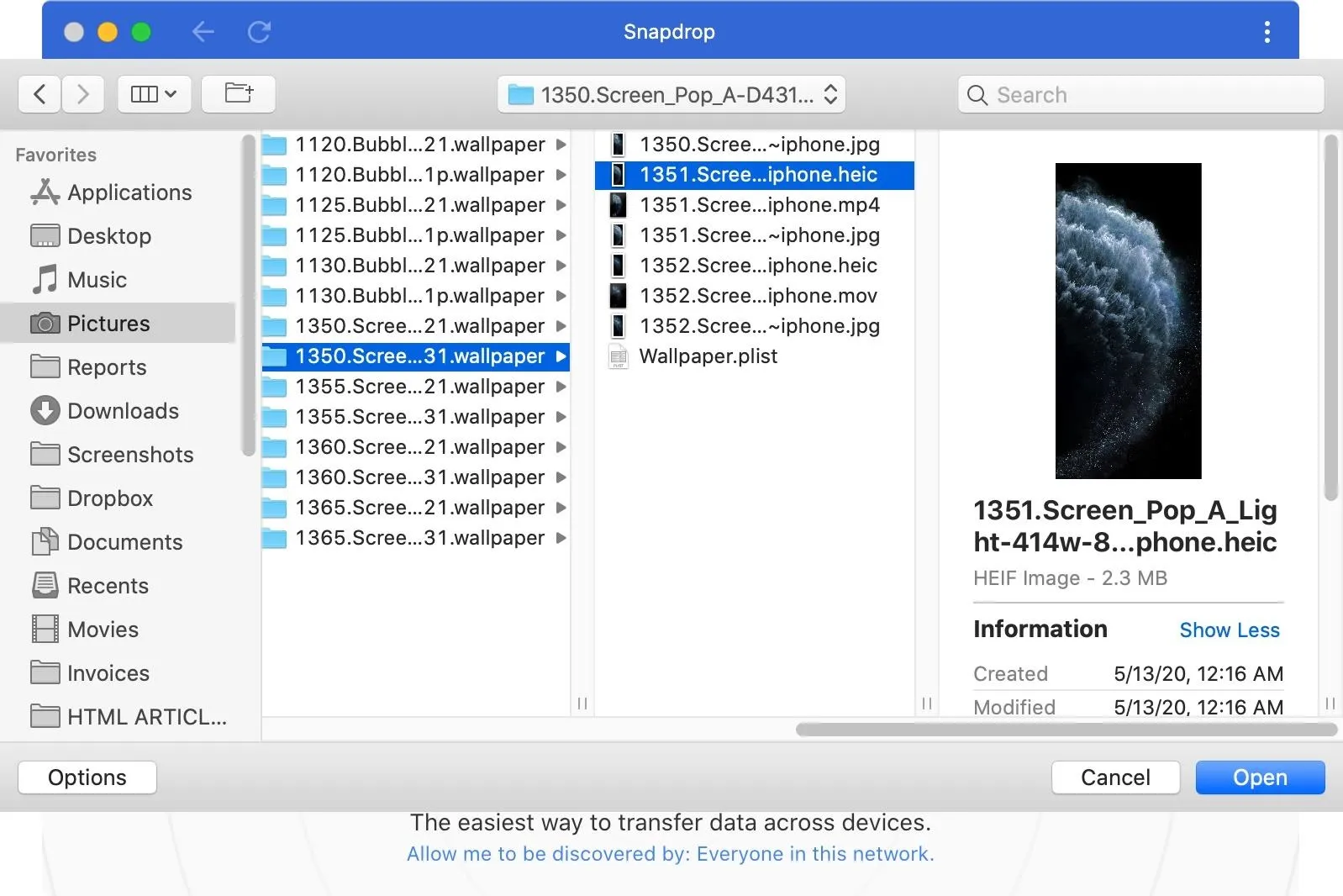Select file 1351.Scree...~iphone.jpg

click(755, 235)
